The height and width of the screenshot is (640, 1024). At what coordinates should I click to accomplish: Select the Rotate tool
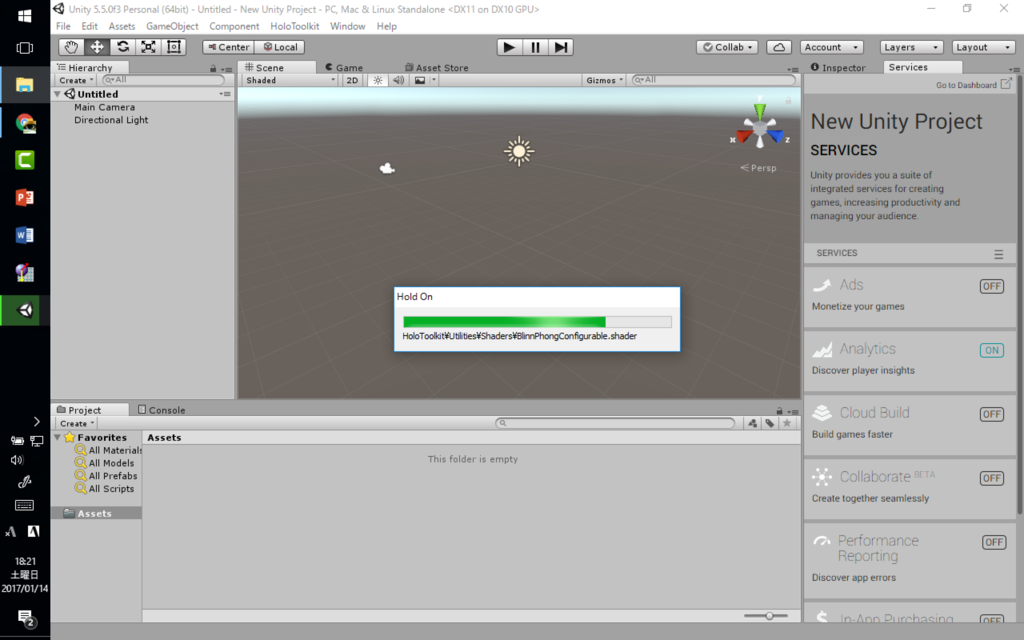122,47
